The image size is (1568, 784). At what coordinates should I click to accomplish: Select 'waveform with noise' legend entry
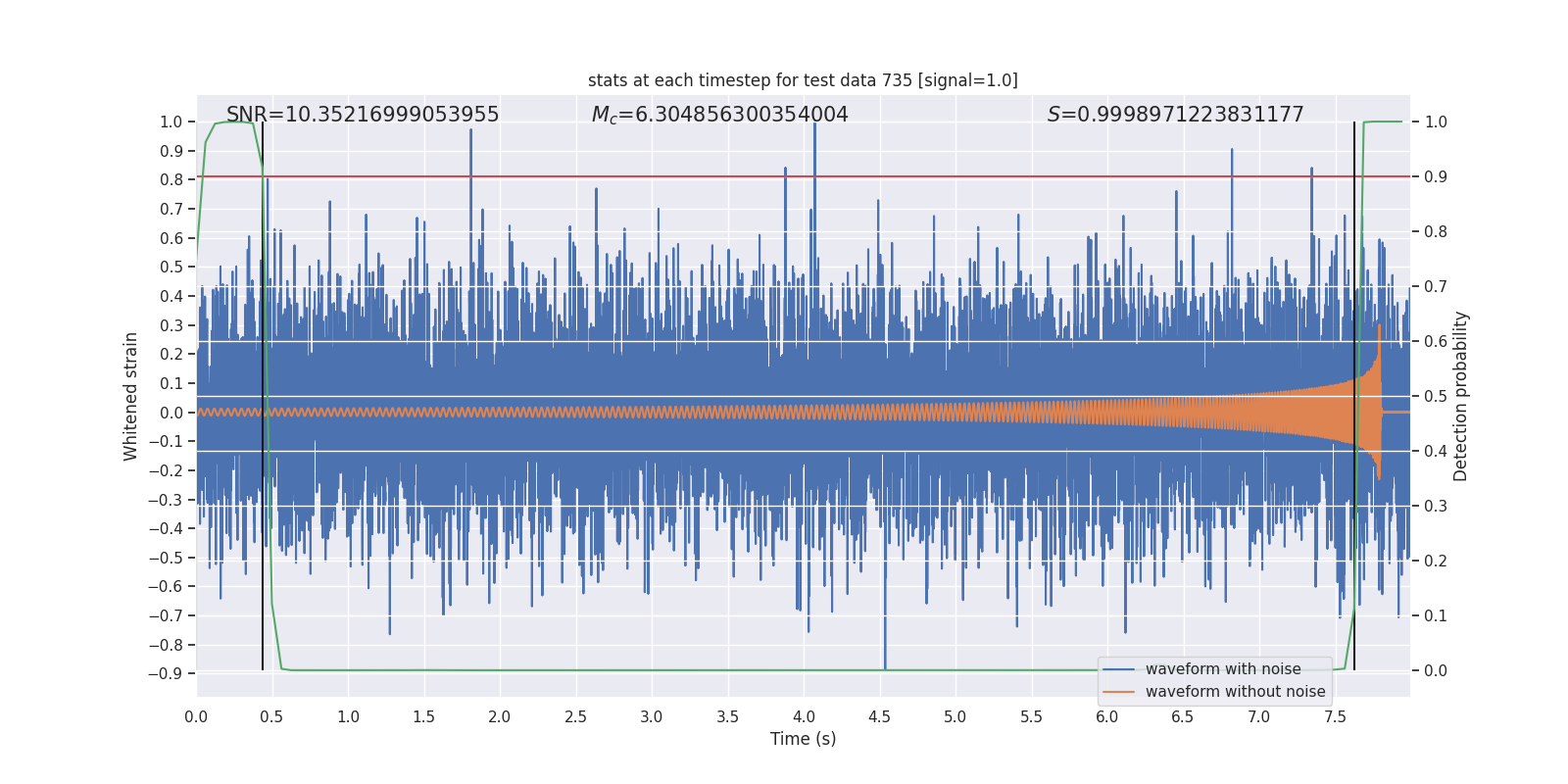point(1223,669)
